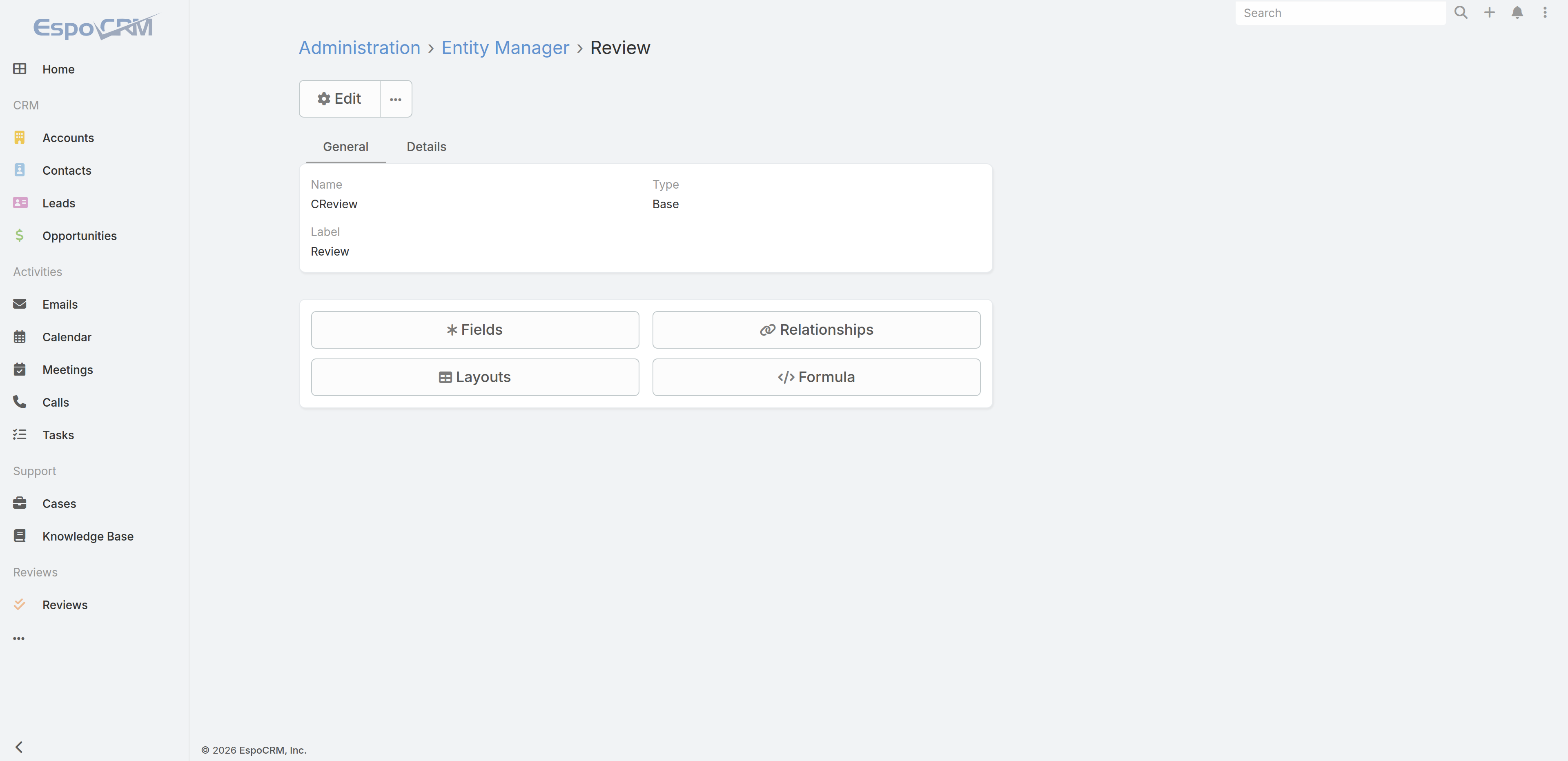1568x761 pixels.
Task: Go to Administration breadcrumb link
Action: pos(359,47)
